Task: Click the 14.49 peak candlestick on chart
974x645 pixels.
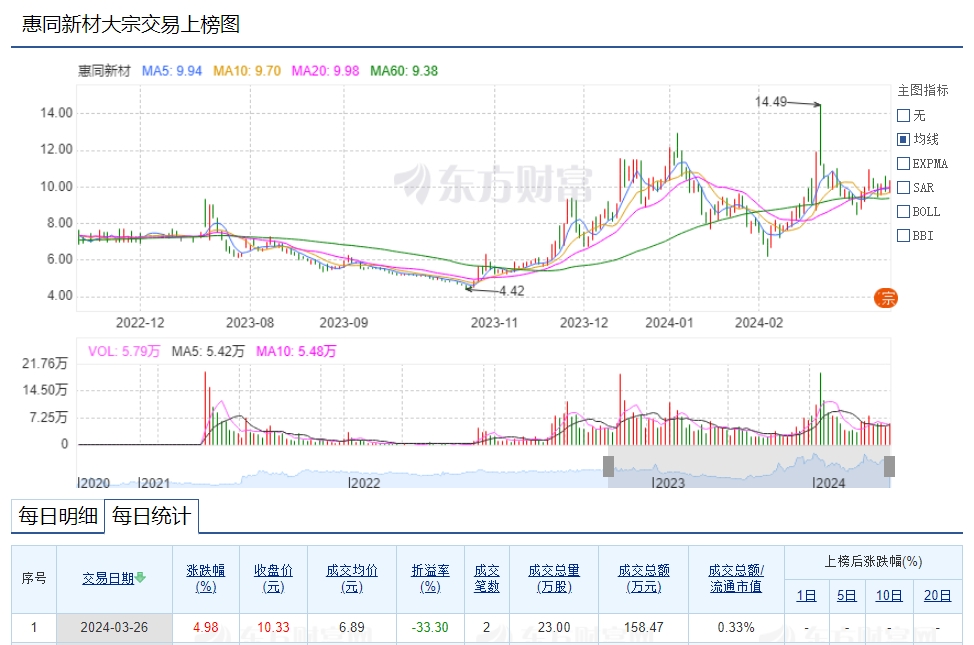Action: (820, 150)
